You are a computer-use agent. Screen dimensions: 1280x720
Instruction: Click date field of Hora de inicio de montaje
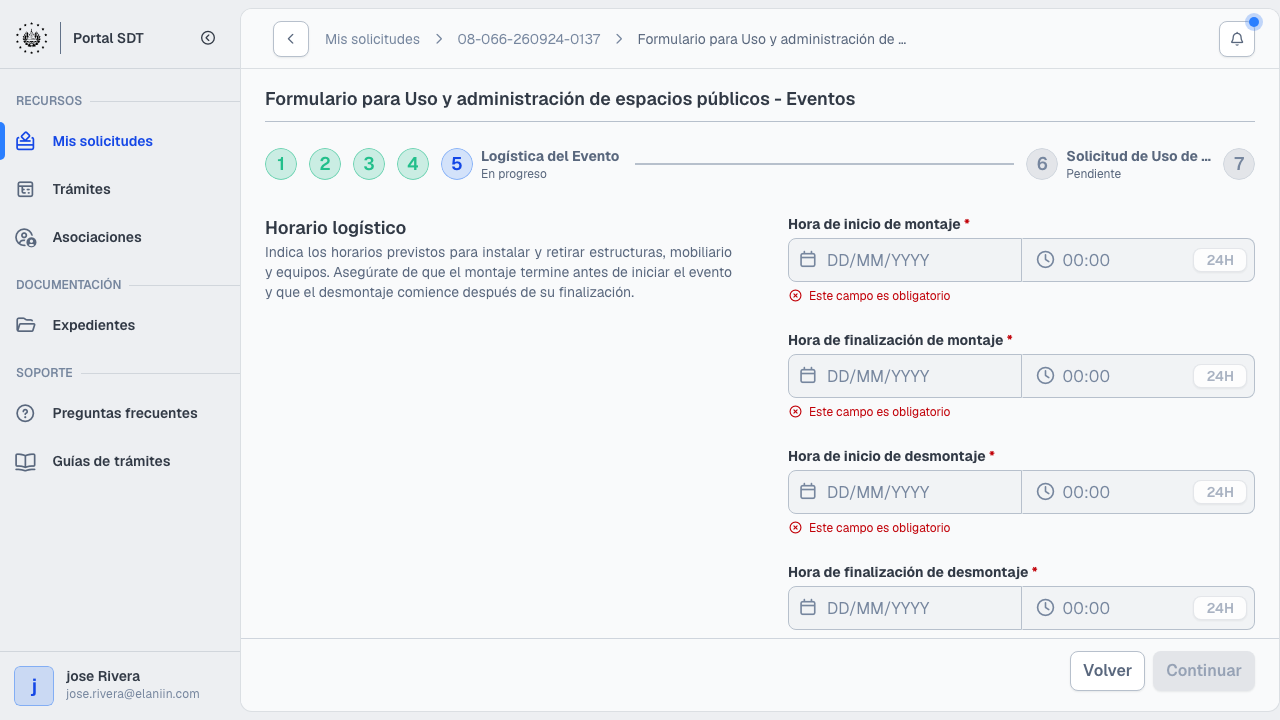(905, 260)
